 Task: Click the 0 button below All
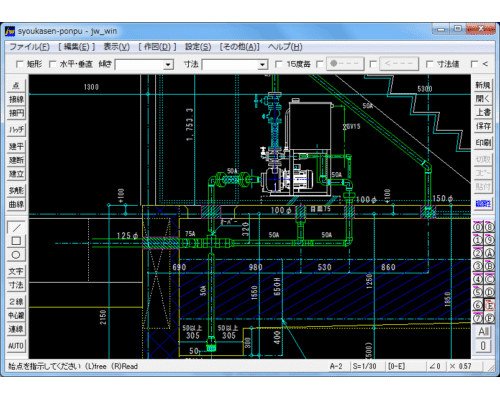(x=483, y=346)
